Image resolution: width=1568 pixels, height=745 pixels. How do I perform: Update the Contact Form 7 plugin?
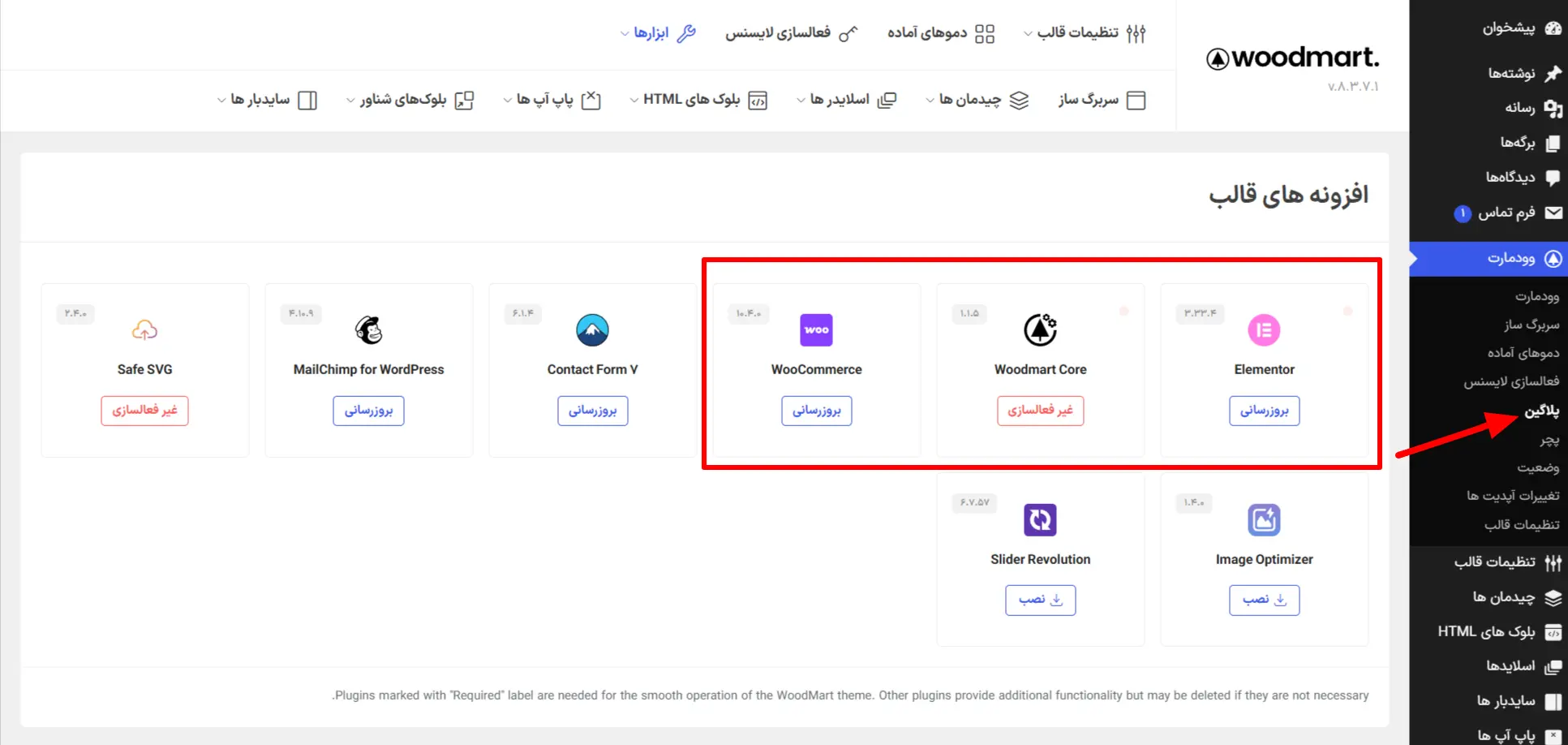click(592, 411)
